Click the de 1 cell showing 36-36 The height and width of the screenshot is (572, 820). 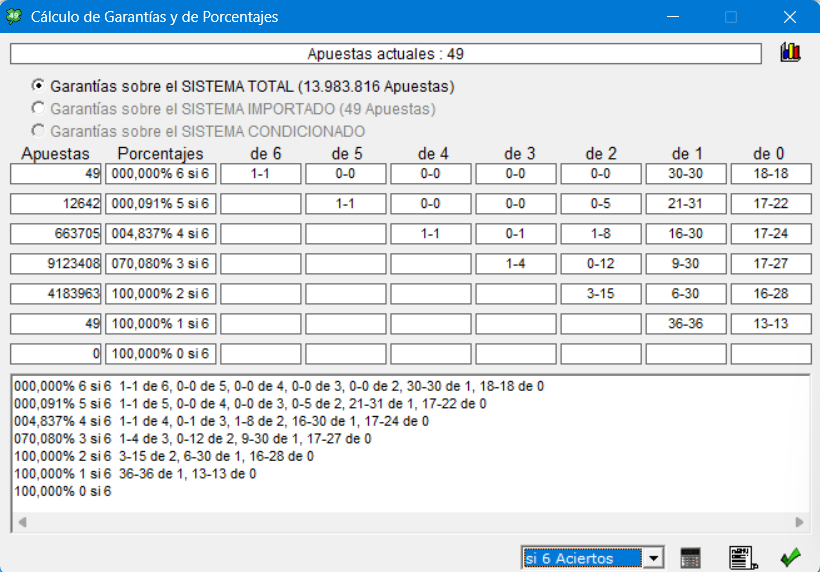tap(686, 324)
